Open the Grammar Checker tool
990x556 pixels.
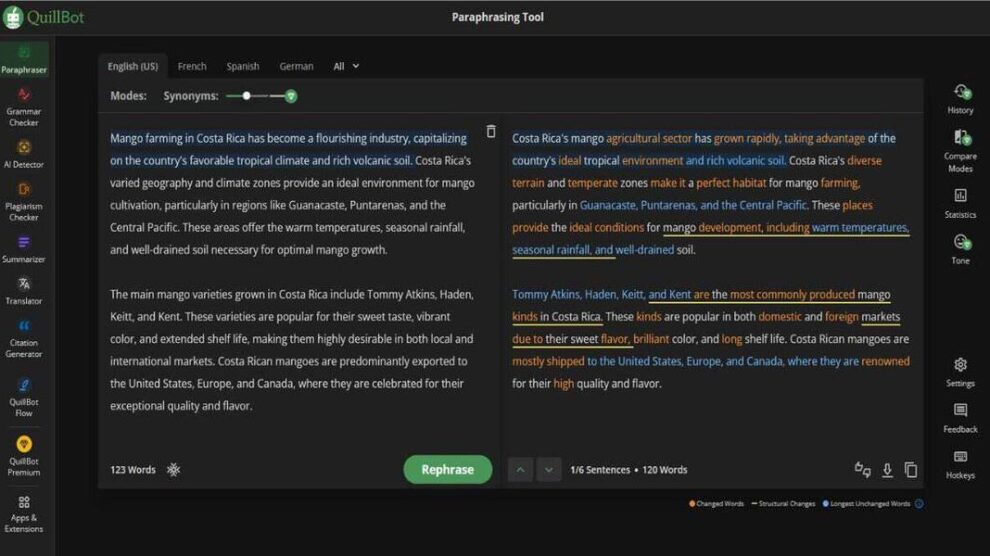(24, 107)
